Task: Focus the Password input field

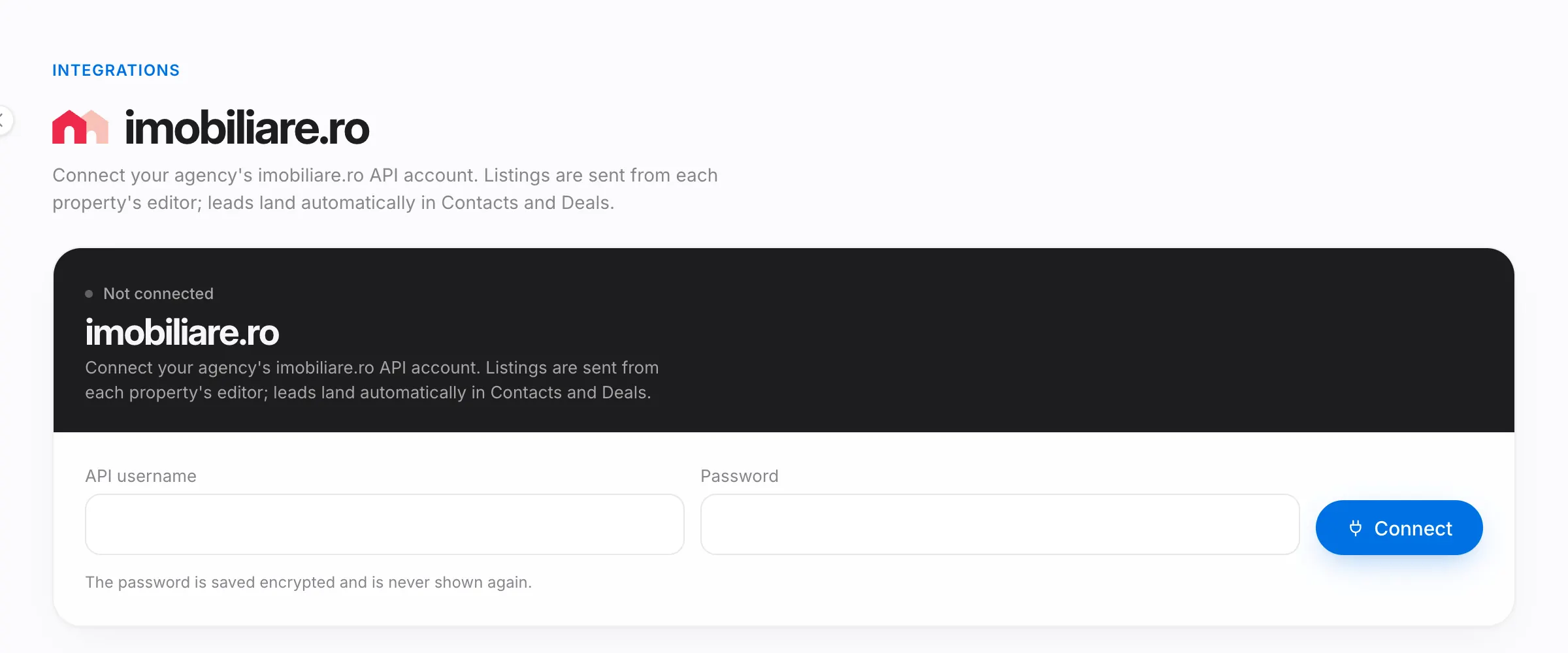Action: [1000, 524]
